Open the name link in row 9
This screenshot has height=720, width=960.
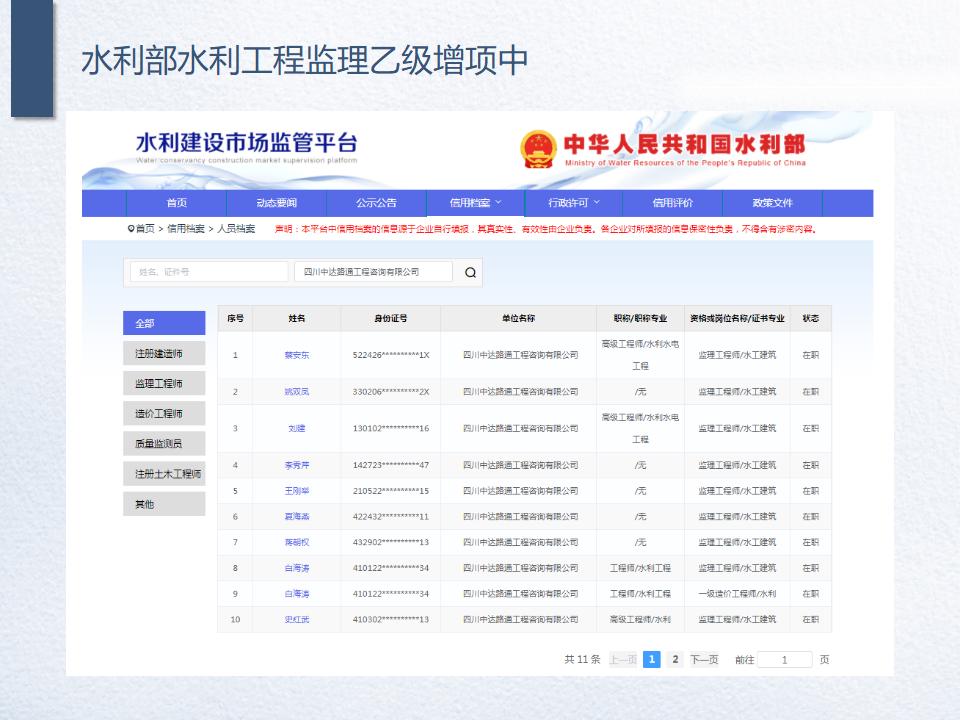pos(297,594)
